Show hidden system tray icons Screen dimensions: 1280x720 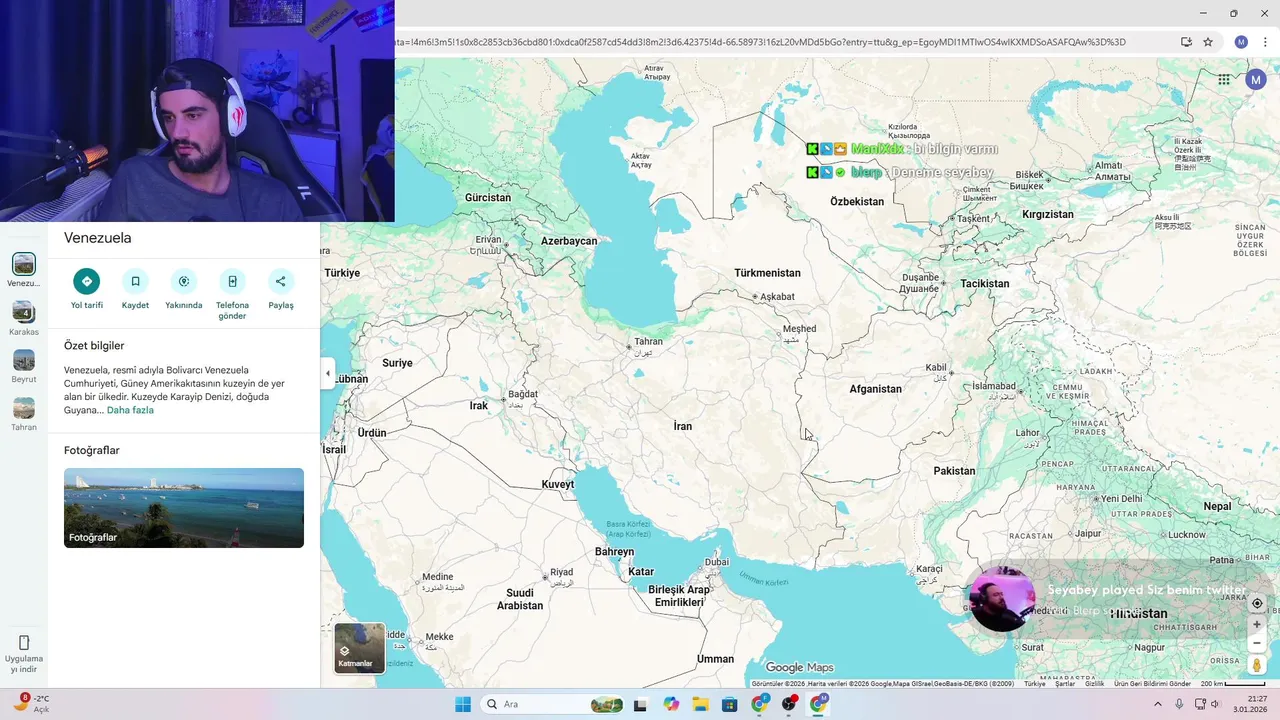click(x=1158, y=704)
